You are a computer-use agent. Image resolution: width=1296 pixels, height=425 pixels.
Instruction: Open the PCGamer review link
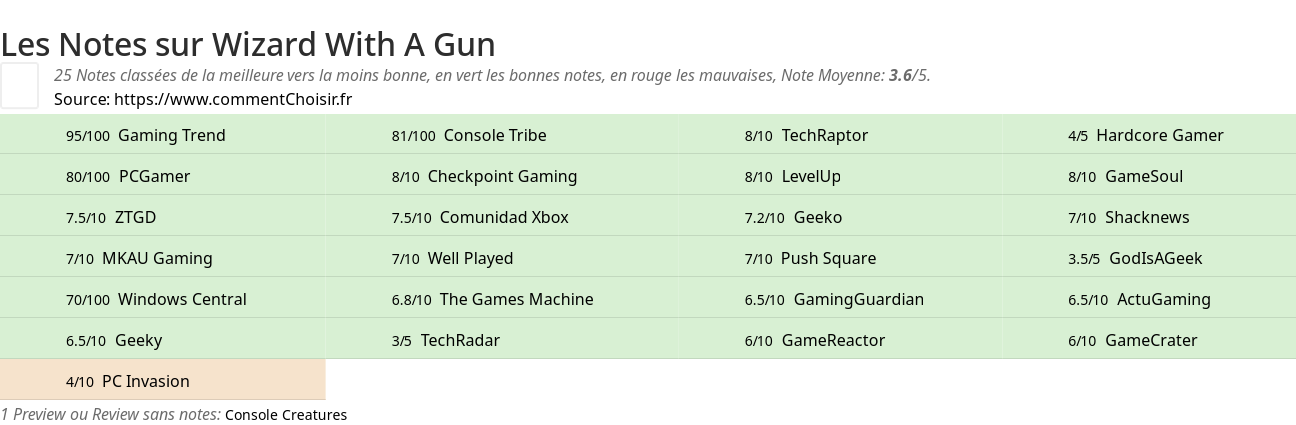[154, 176]
